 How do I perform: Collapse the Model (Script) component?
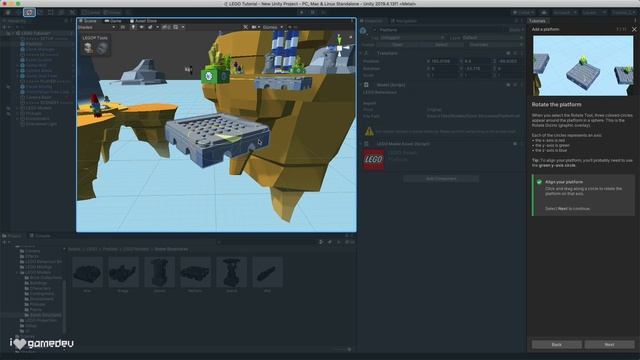(361, 85)
